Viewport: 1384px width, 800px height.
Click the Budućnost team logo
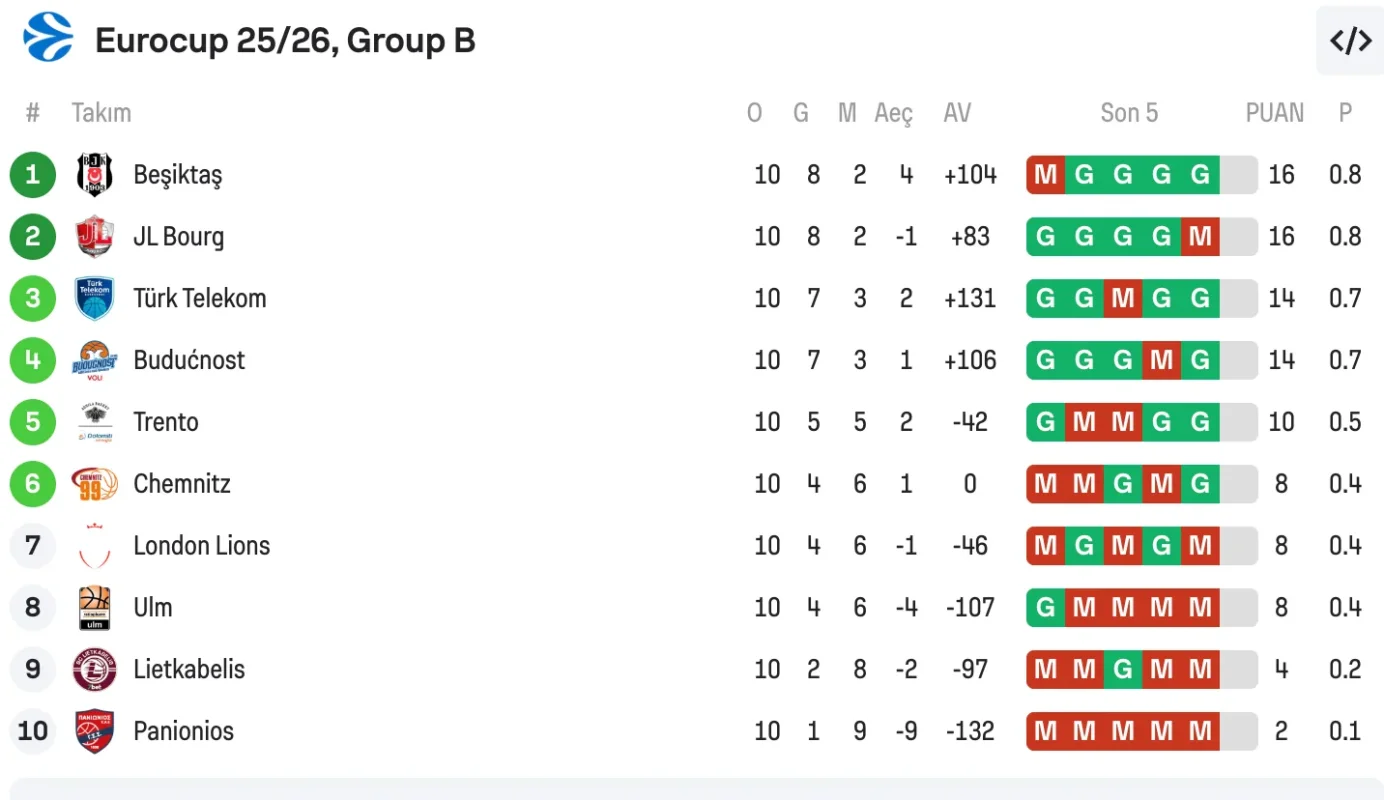[95, 361]
